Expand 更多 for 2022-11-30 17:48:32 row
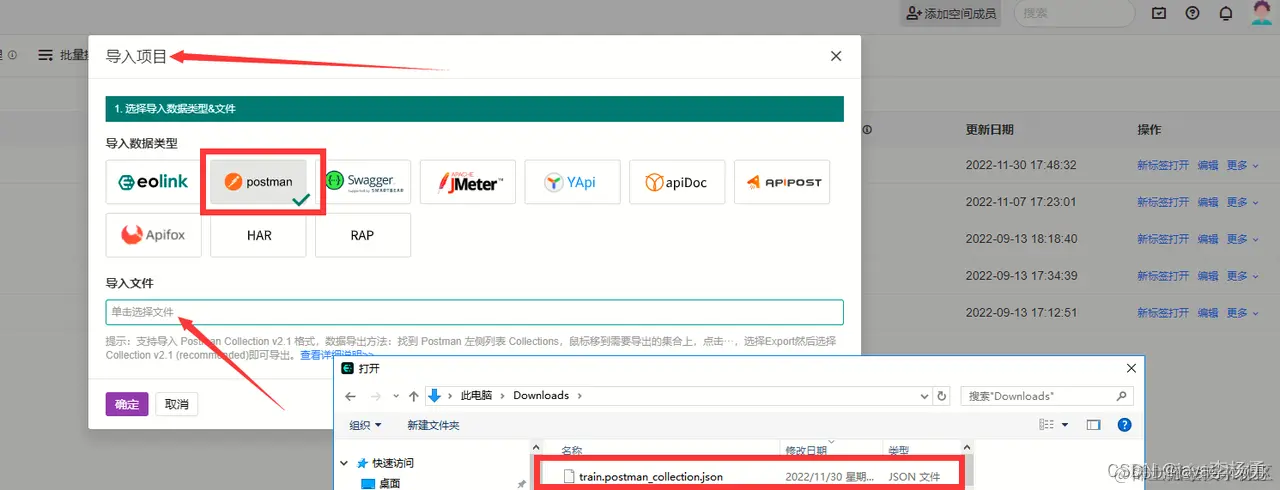Image resolution: width=1280 pixels, height=490 pixels. [x=1242, y=165]
